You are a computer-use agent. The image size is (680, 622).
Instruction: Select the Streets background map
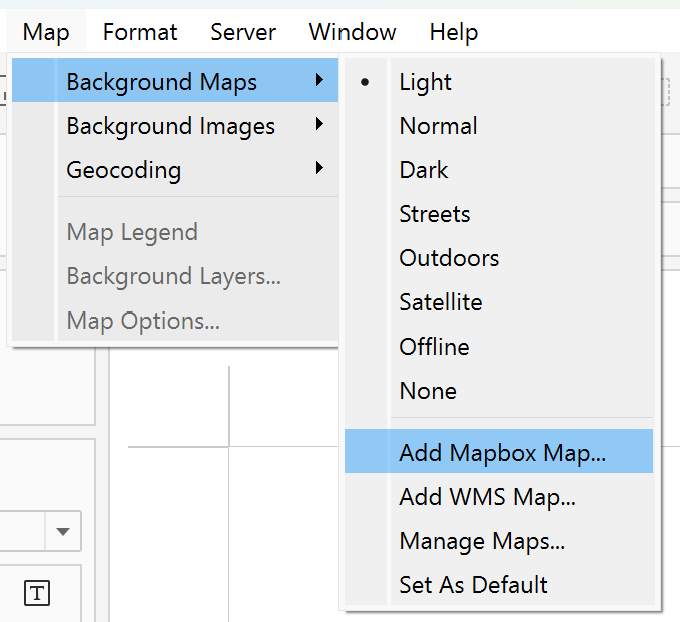tap(499, 214)
